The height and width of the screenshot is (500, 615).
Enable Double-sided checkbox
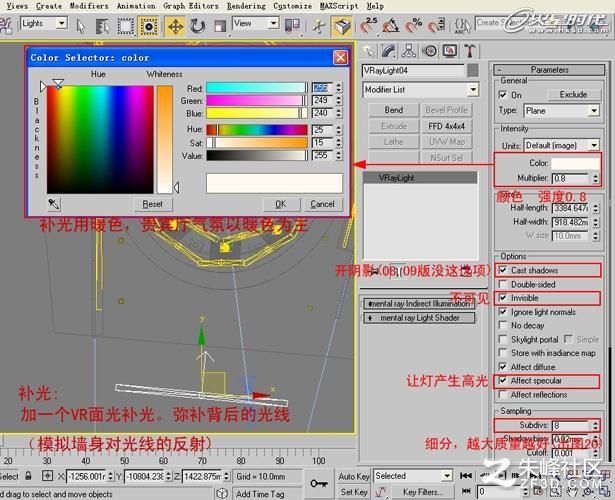[502, 284]
